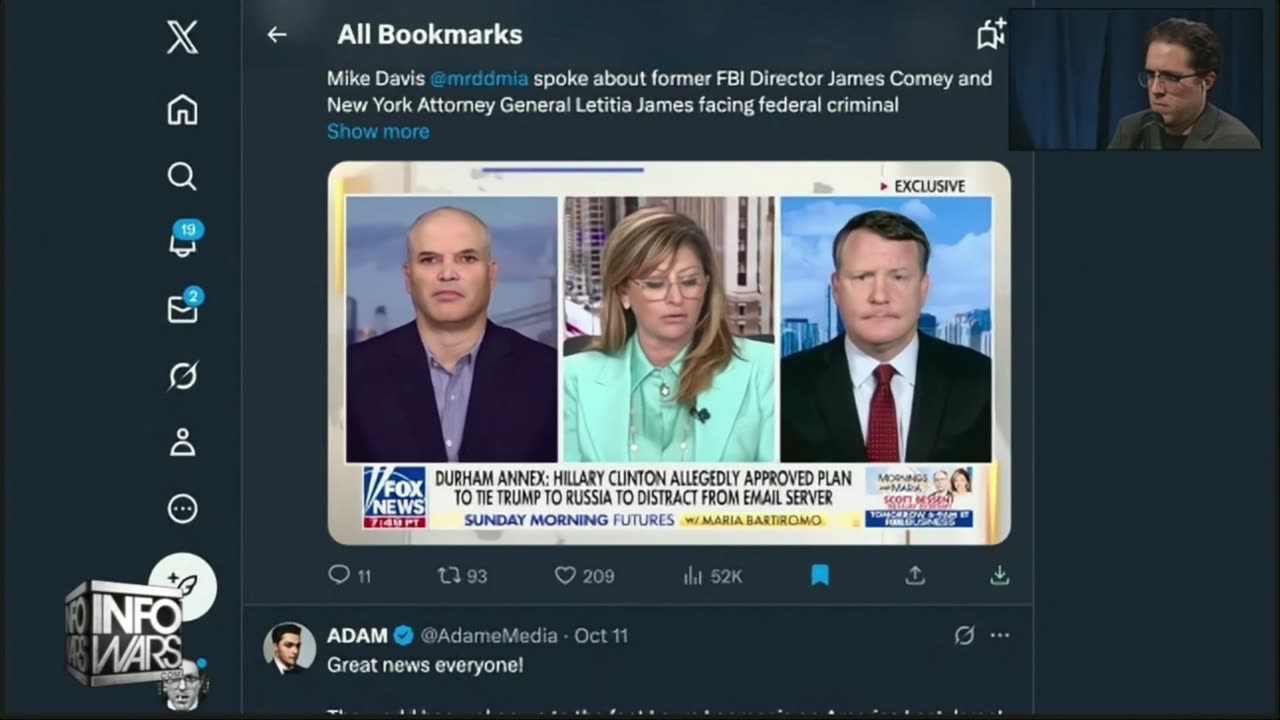Screen dimensions: 1280x720
Task: Open more options on ADAM's post
Action: click(1000, 635)
